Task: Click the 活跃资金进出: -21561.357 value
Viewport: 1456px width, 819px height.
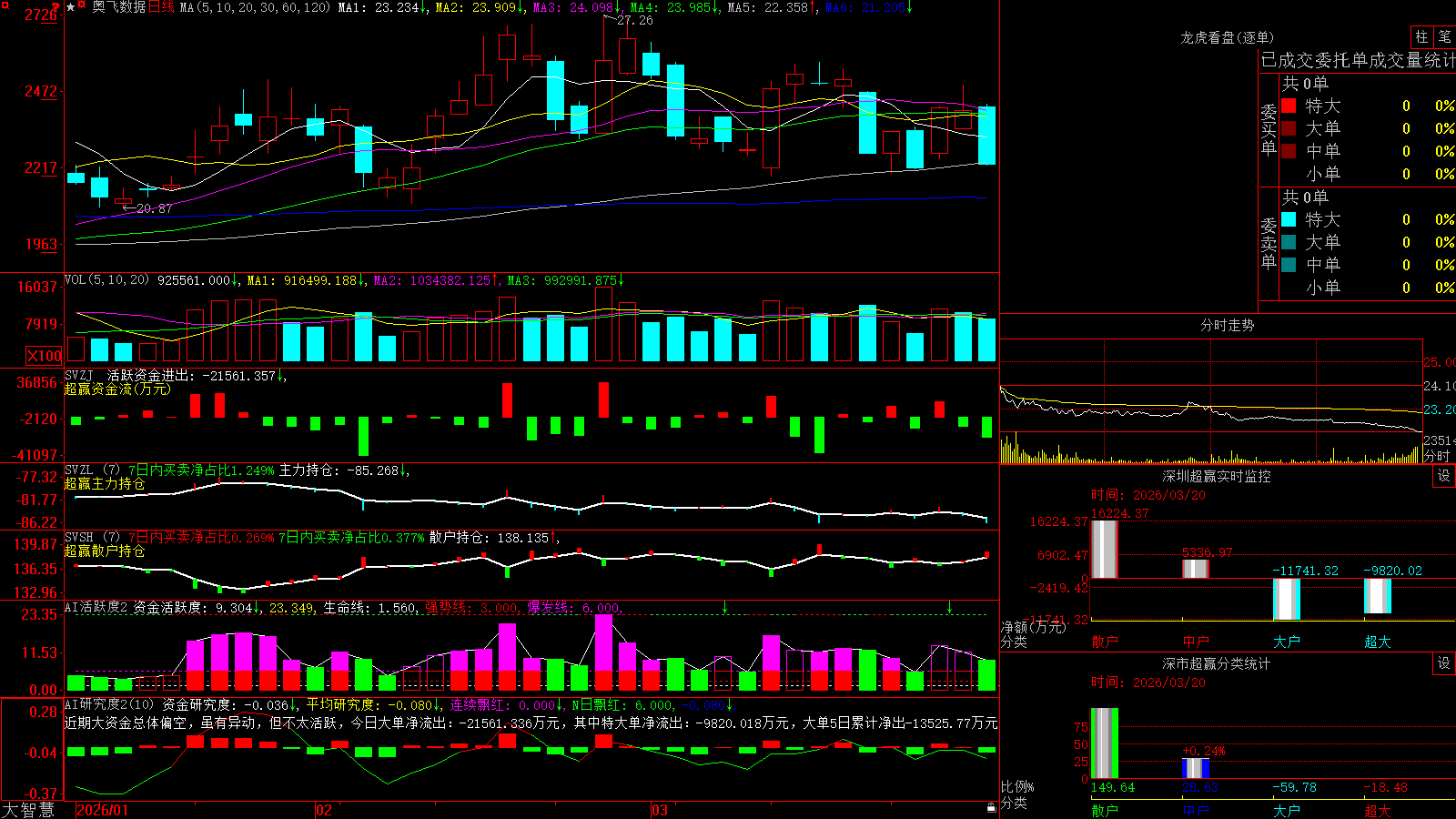Action: pos(192,376)
